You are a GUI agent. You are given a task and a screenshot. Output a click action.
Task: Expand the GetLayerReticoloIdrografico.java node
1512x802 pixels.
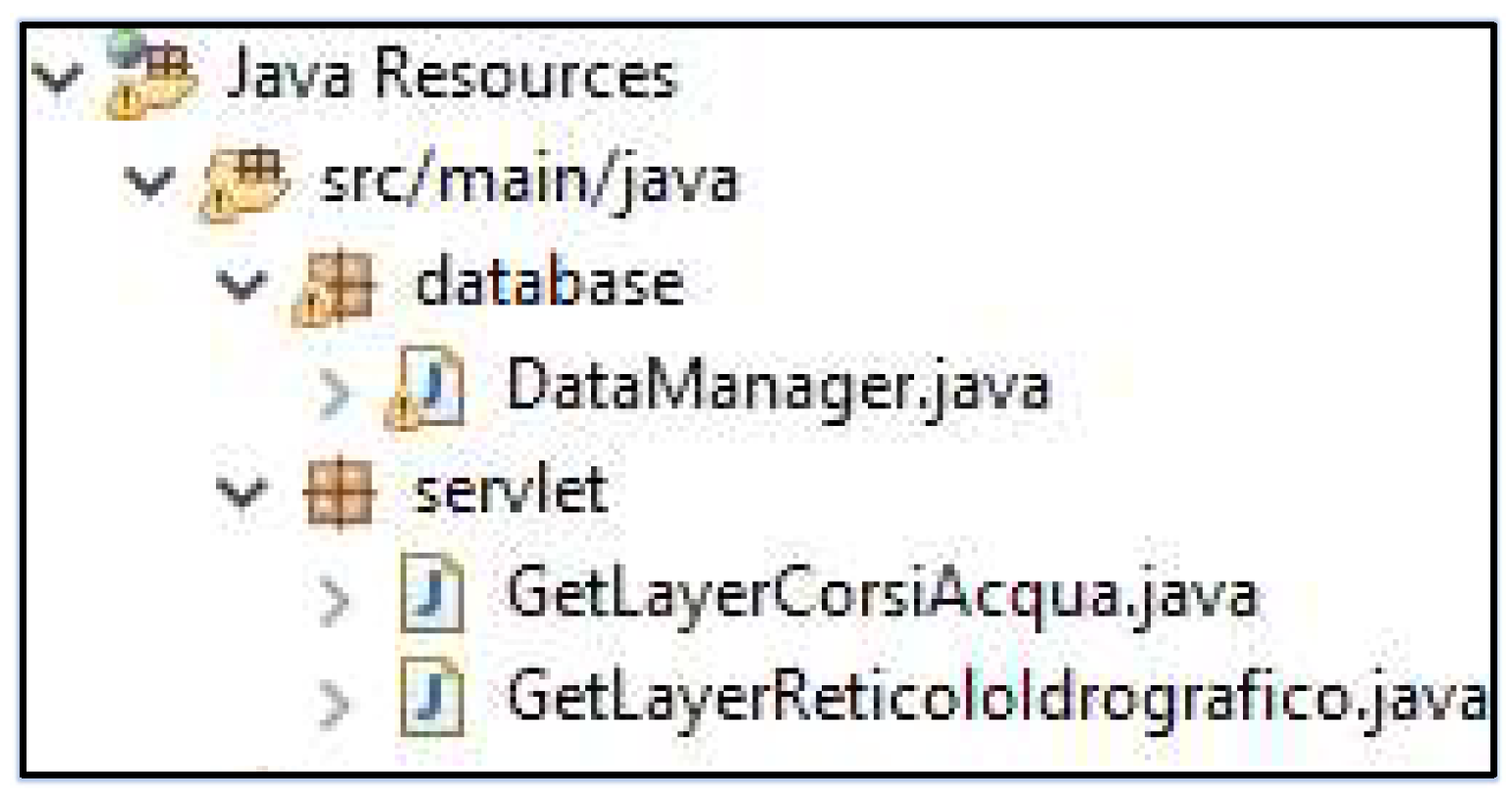pos(335,703)
